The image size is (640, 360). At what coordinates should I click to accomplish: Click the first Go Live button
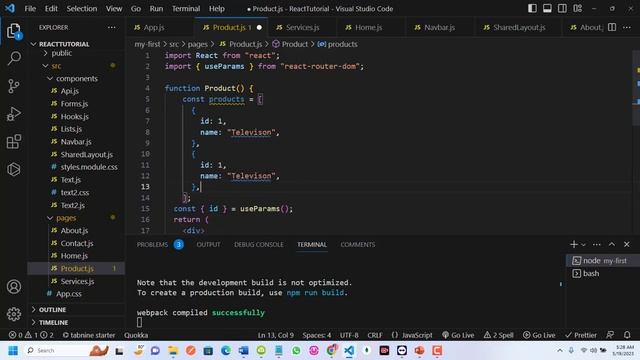(x=458, y=335)
